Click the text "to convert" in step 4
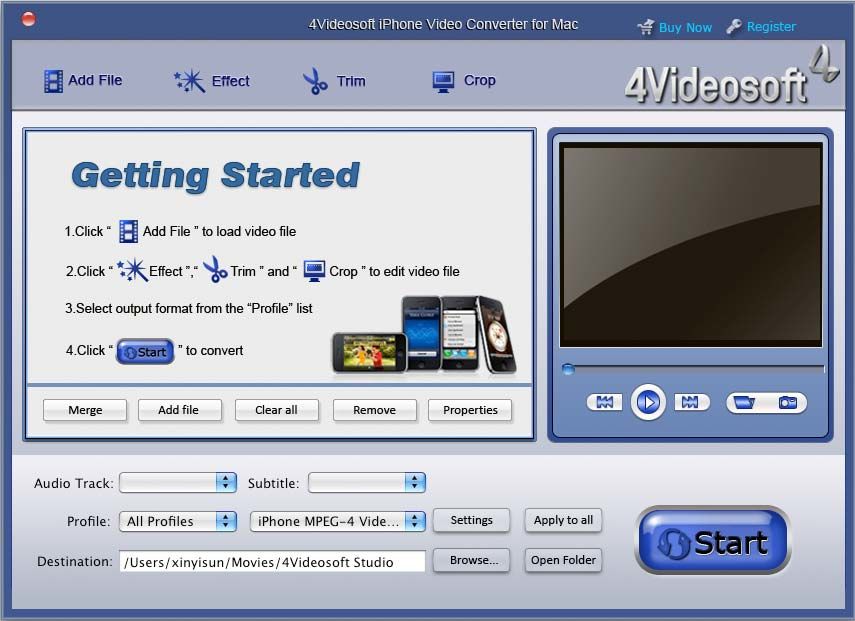 214,351
